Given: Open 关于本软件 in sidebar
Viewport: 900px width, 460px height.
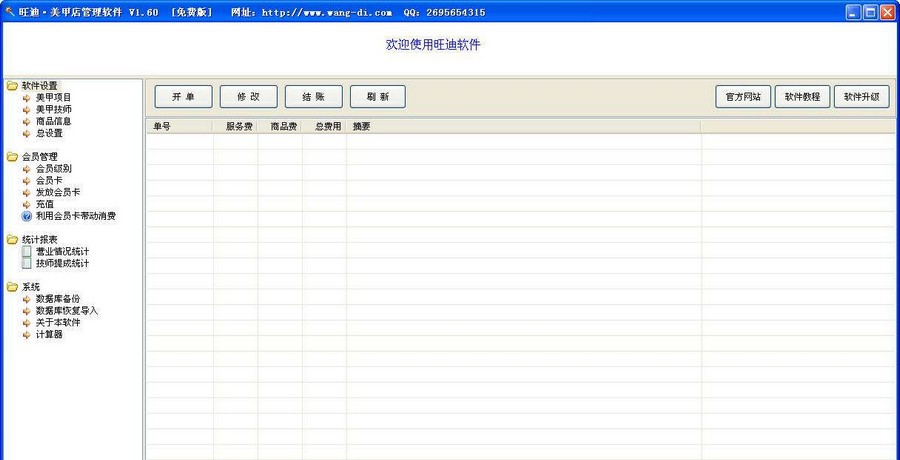Looking at the screenshot, I should (58, 323).
